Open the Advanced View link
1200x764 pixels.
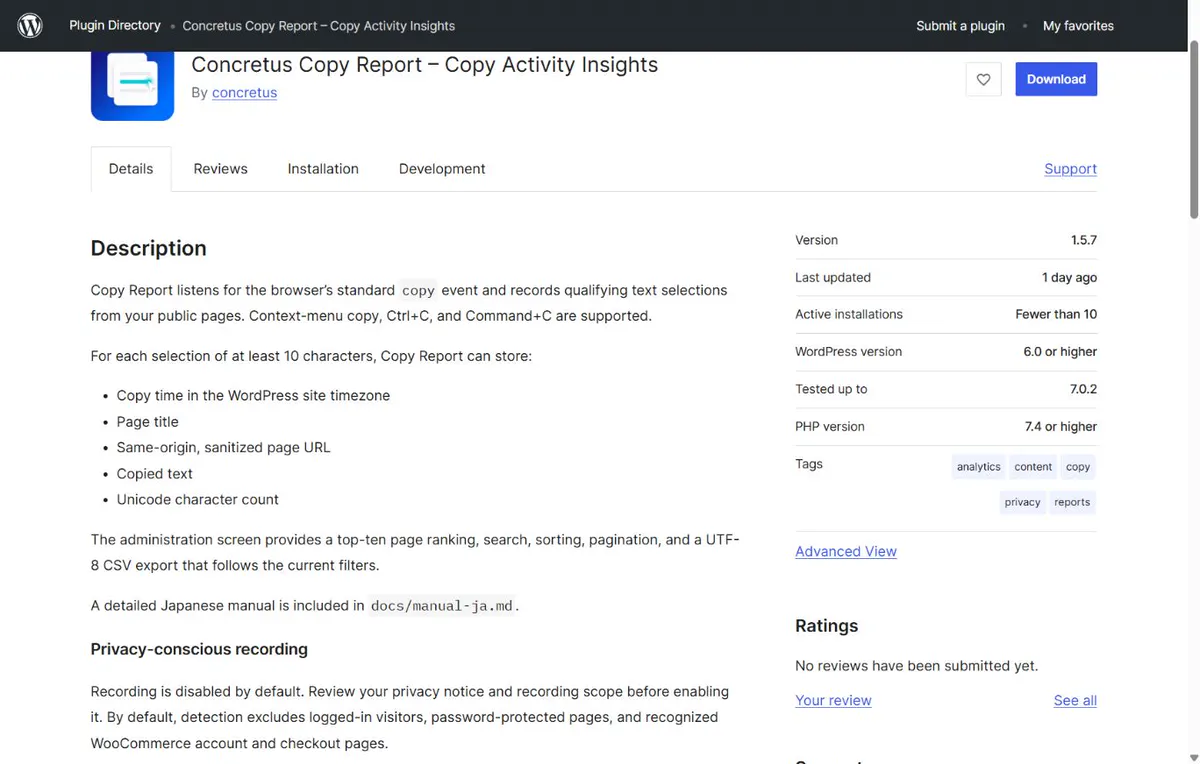point(846,551)
